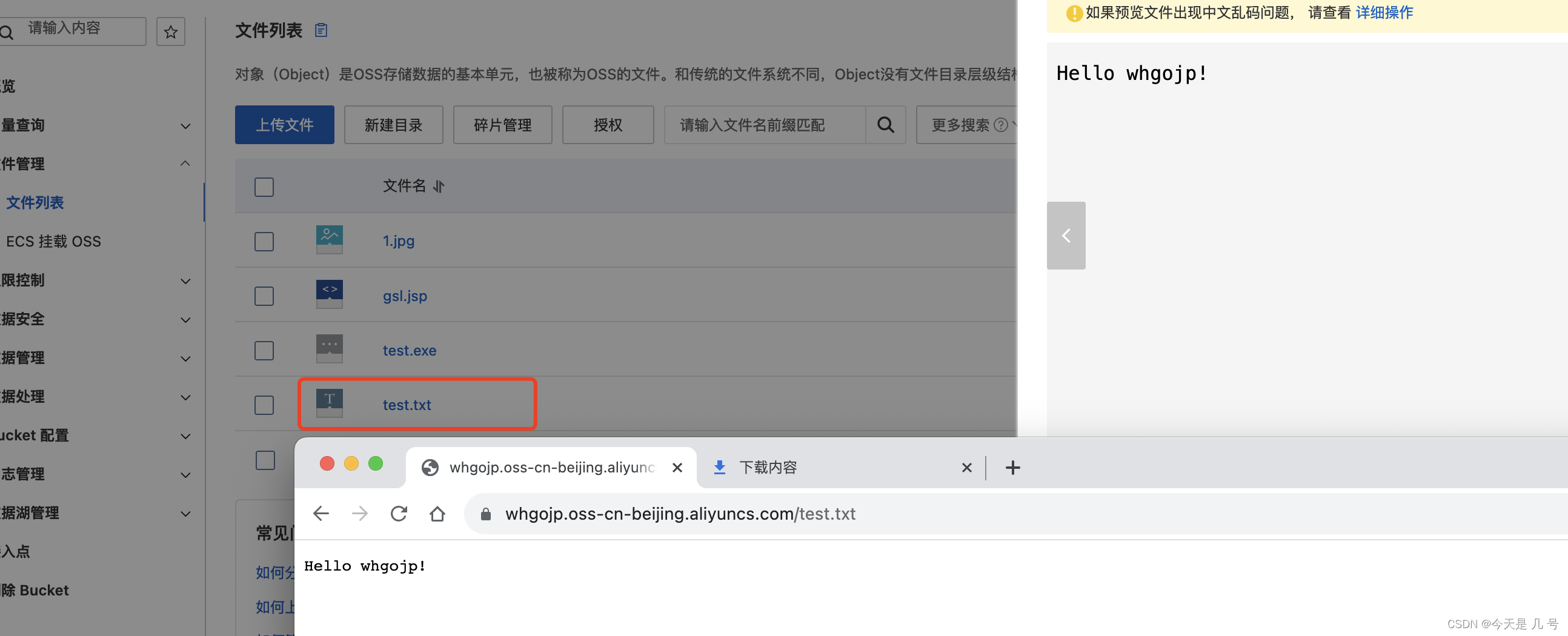Screen dimensions: 1568x636
Task: Click the macOS green maximize button of browser
Action: tap(376, 464)
